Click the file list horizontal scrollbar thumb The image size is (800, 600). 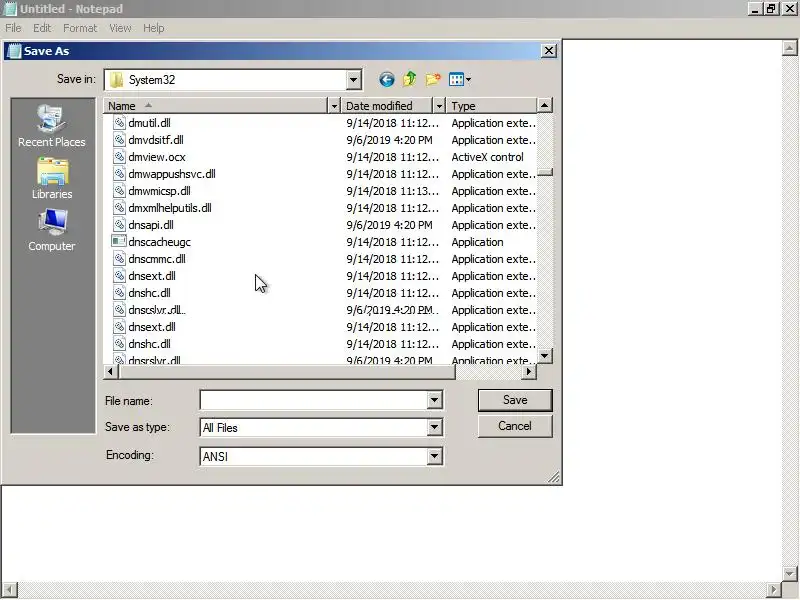pos(287,372)
